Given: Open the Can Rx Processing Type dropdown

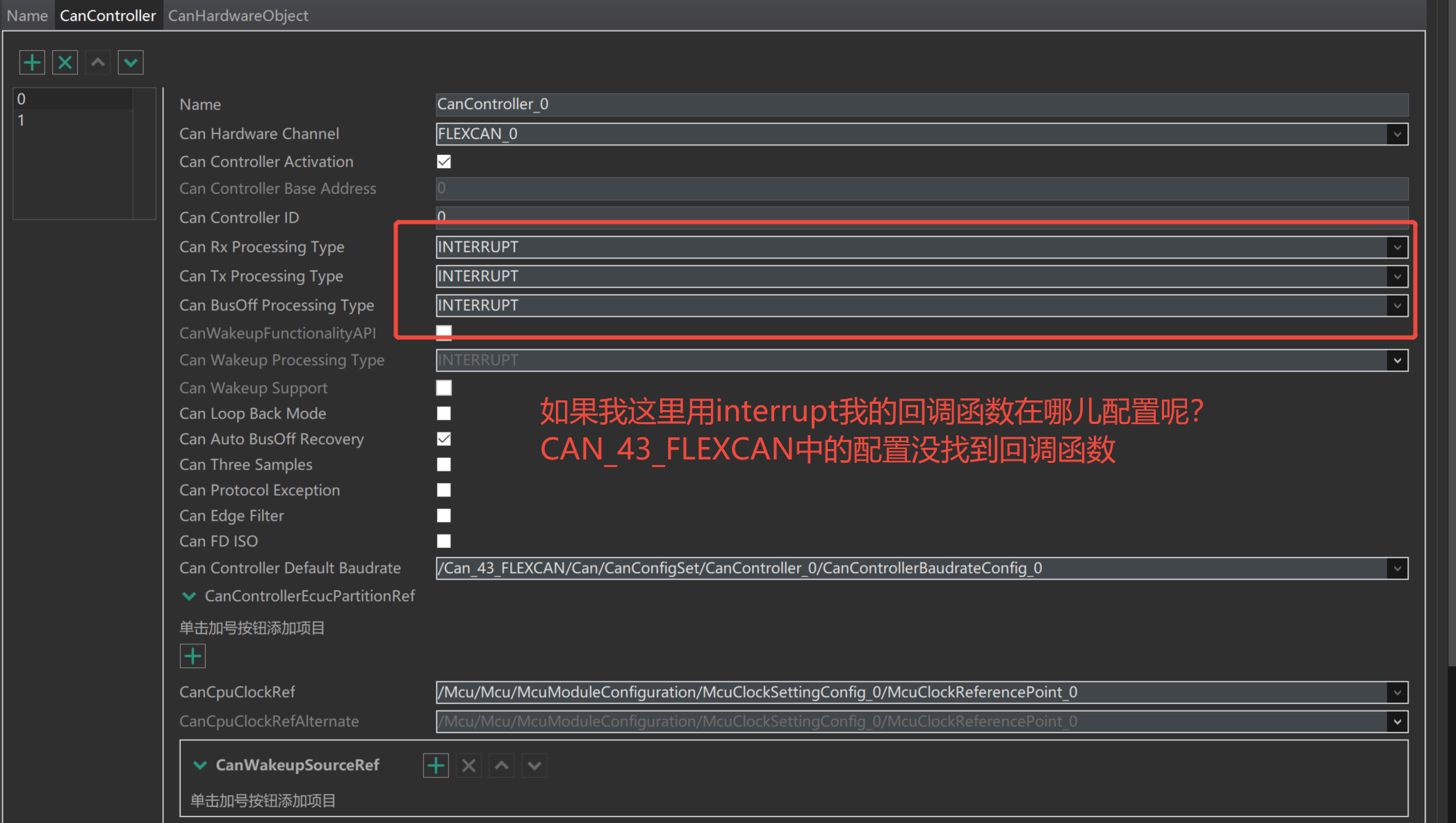Looking at the screenshot, I should [x=1398, y=247].
